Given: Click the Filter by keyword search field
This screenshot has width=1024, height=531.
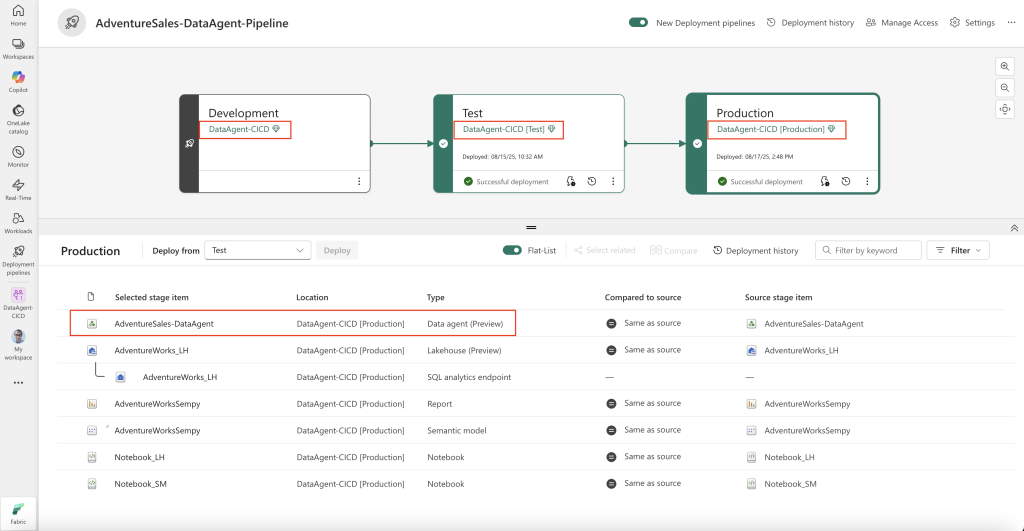Looking at the screenshot, I should pyautogui.click(x=868, y=251).
